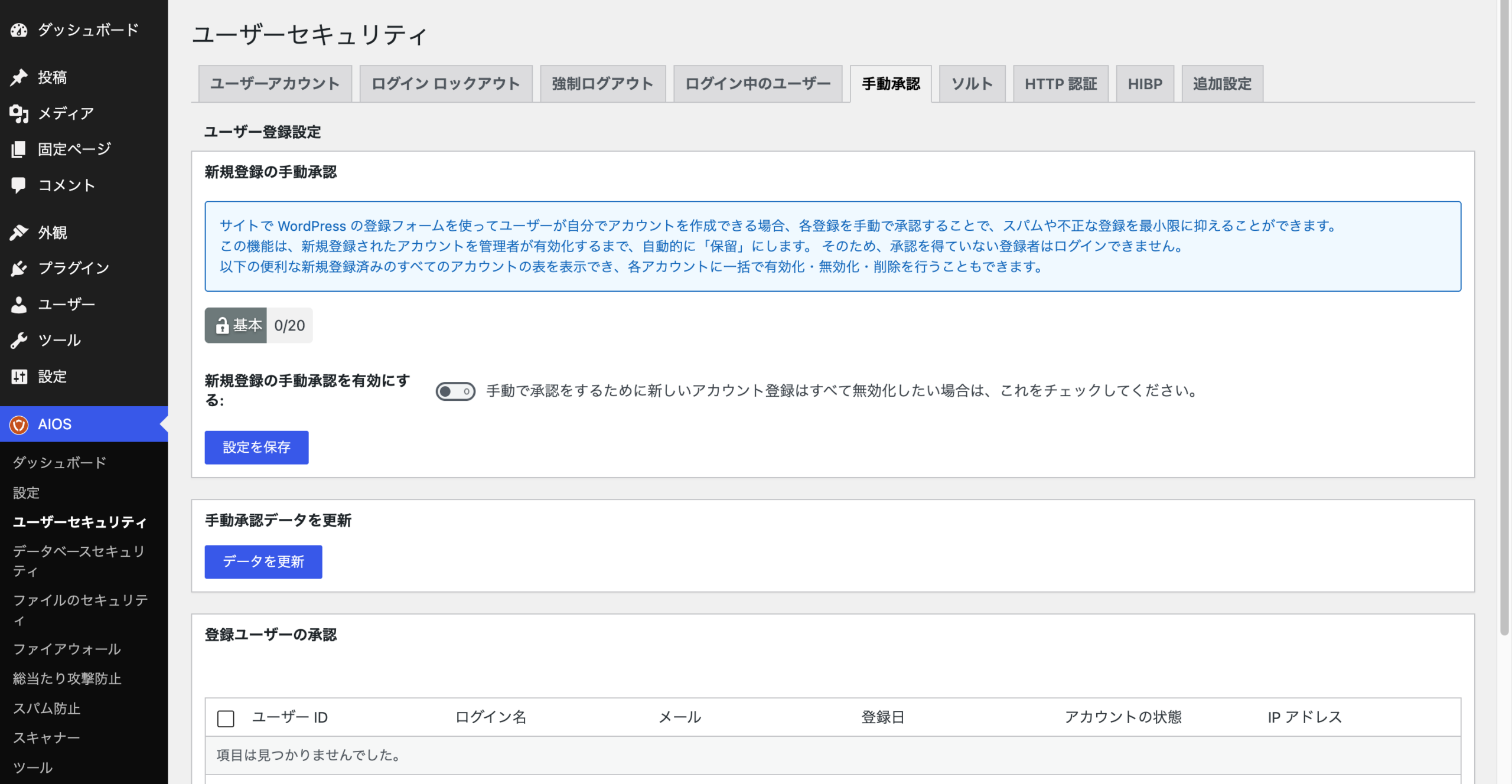Viewport: 1512px width, 784px height.
Task: Open ファイアウォール submenu link
Action: pyautogui.click(x=67, y=649)
